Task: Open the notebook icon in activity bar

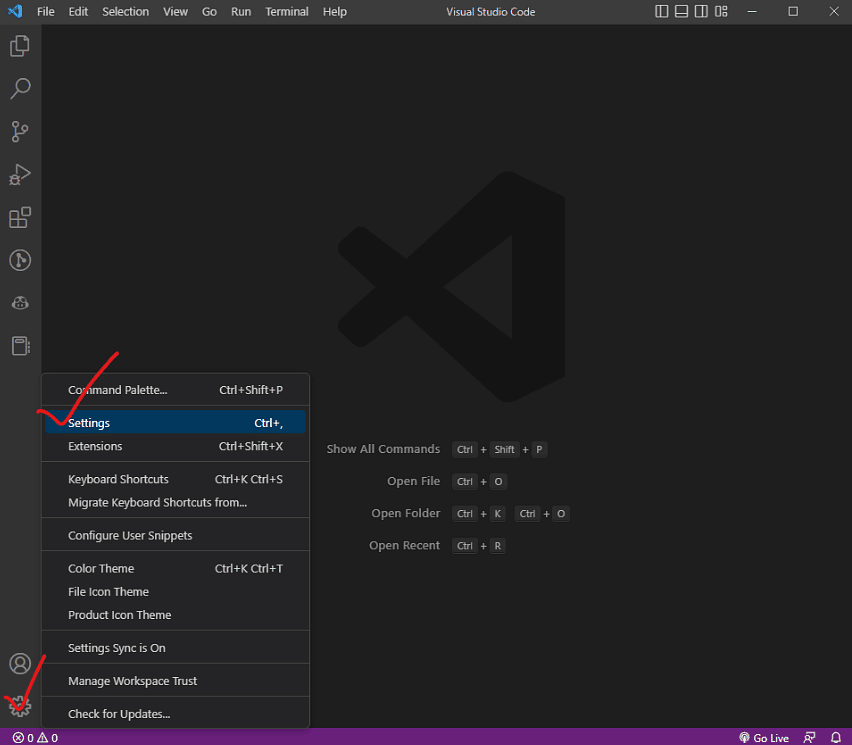Action: click(20, 346)
